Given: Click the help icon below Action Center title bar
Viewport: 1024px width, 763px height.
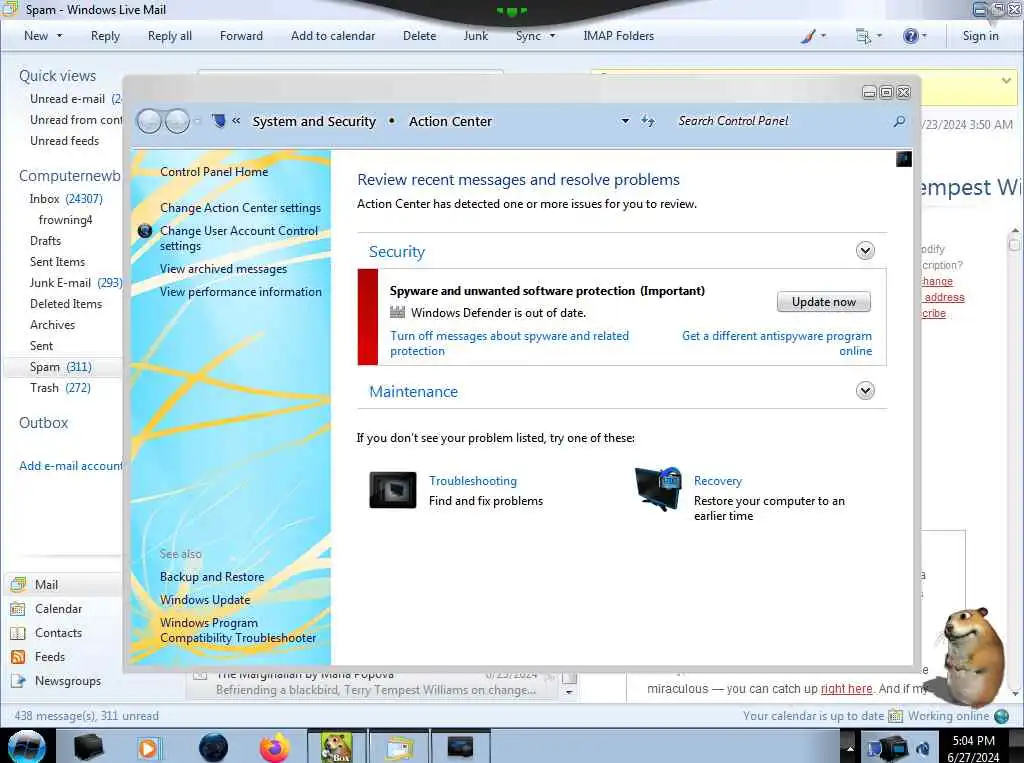Looking at the screenshot, I should click(904, 159).
